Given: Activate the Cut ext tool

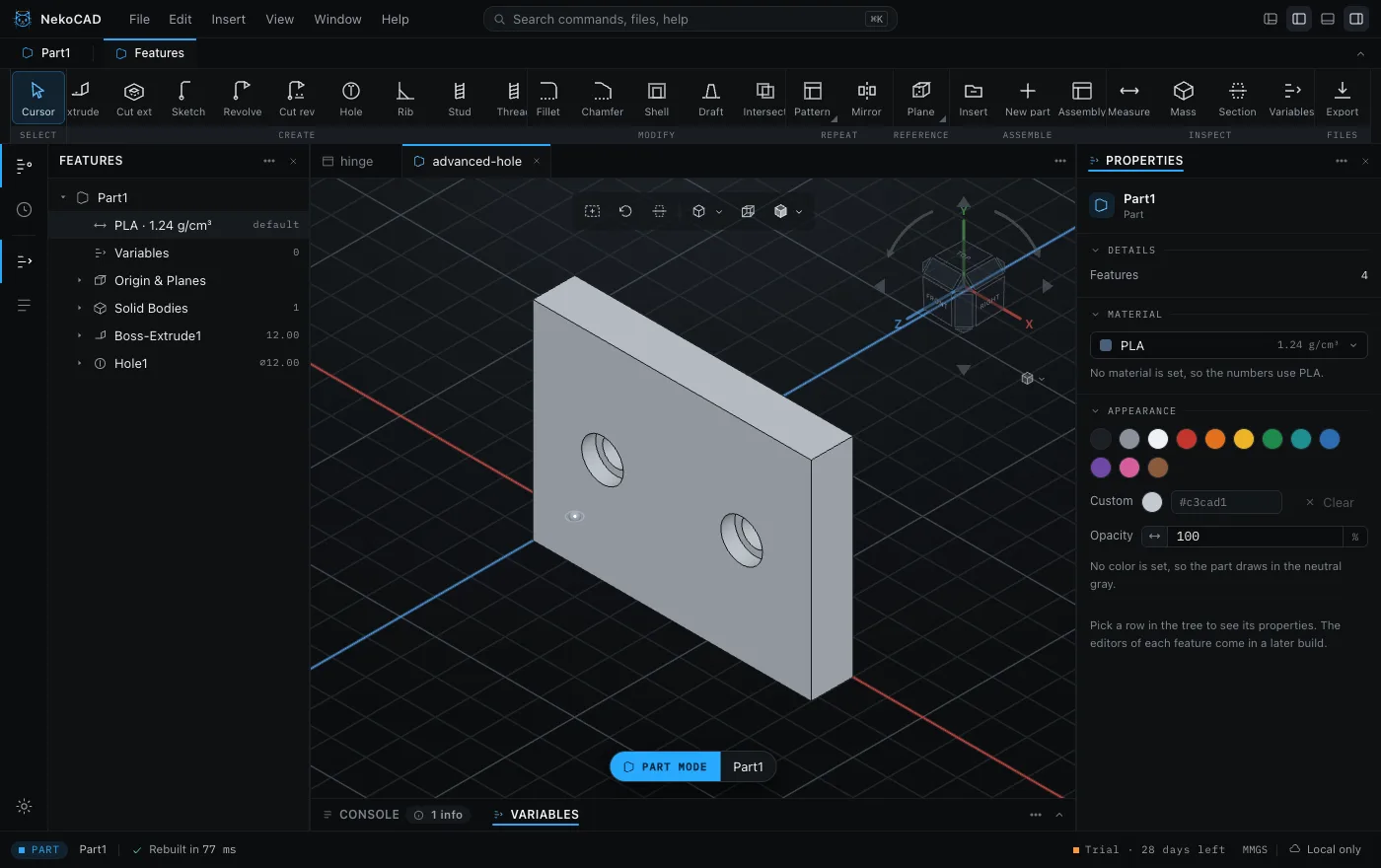Looking at the screenshot, I should pos(134,99).
